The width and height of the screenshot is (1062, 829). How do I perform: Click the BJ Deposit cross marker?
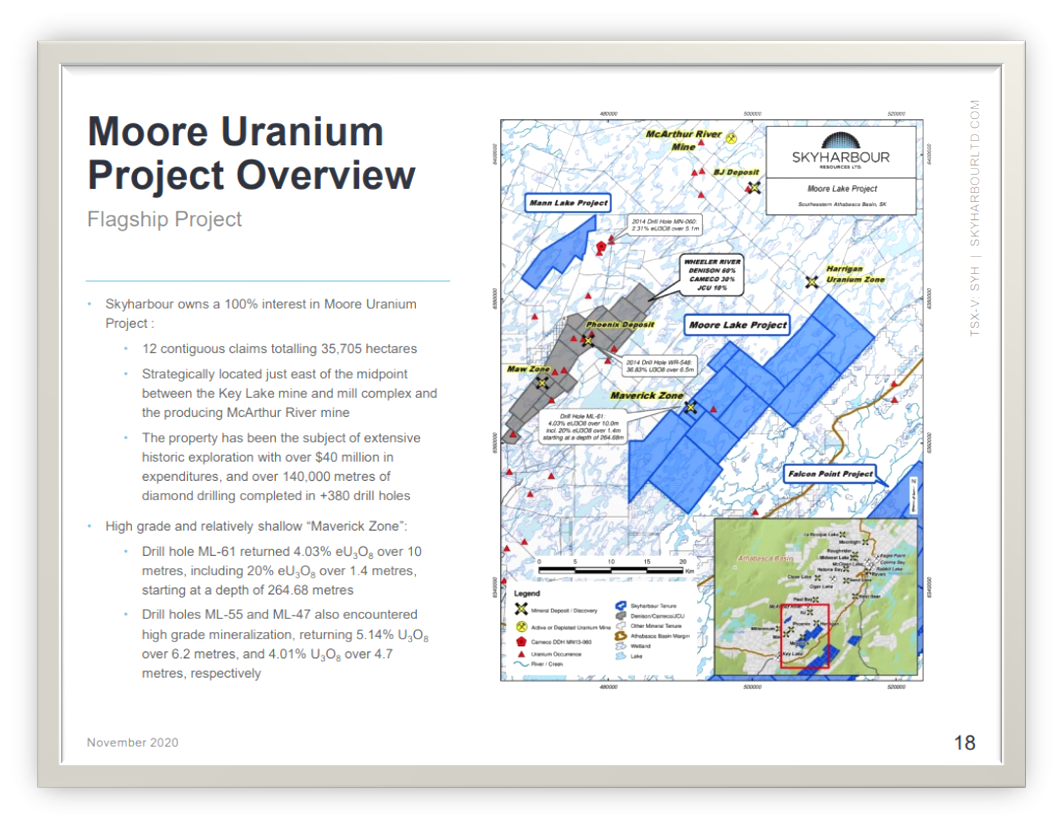click(x=754, y=187)
